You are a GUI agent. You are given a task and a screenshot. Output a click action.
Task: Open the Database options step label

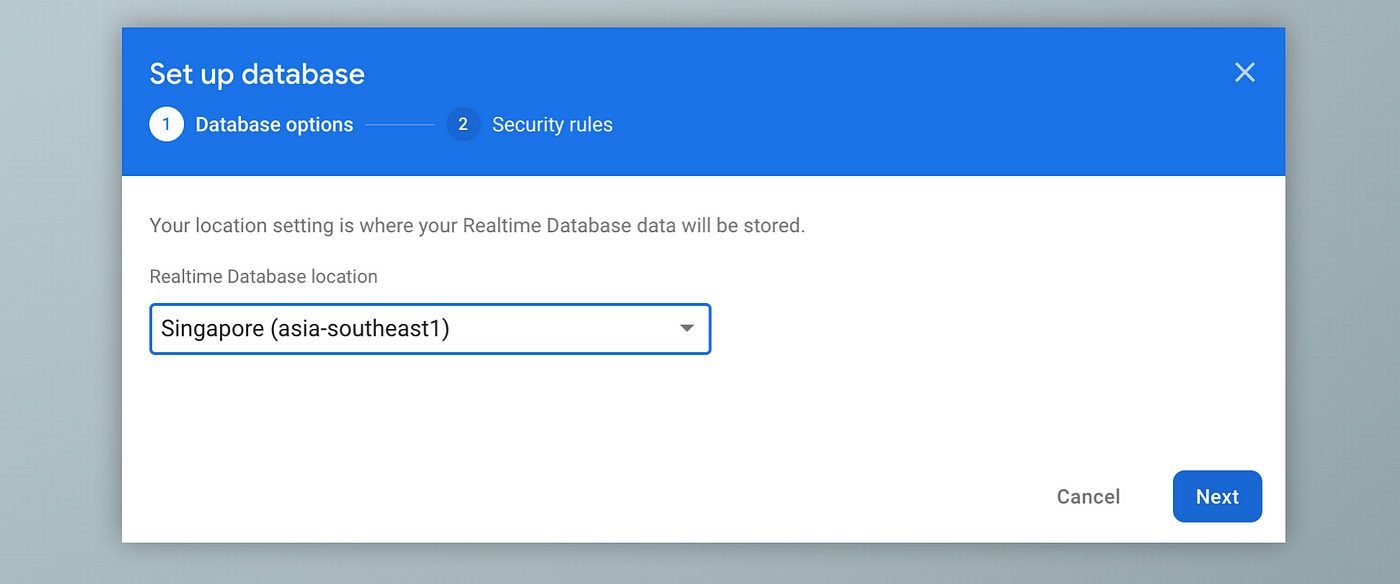pos(274,125)
